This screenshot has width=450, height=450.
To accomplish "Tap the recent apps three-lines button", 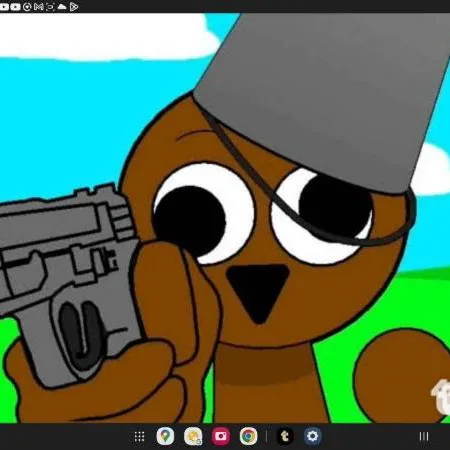I will tap(424, 436).
